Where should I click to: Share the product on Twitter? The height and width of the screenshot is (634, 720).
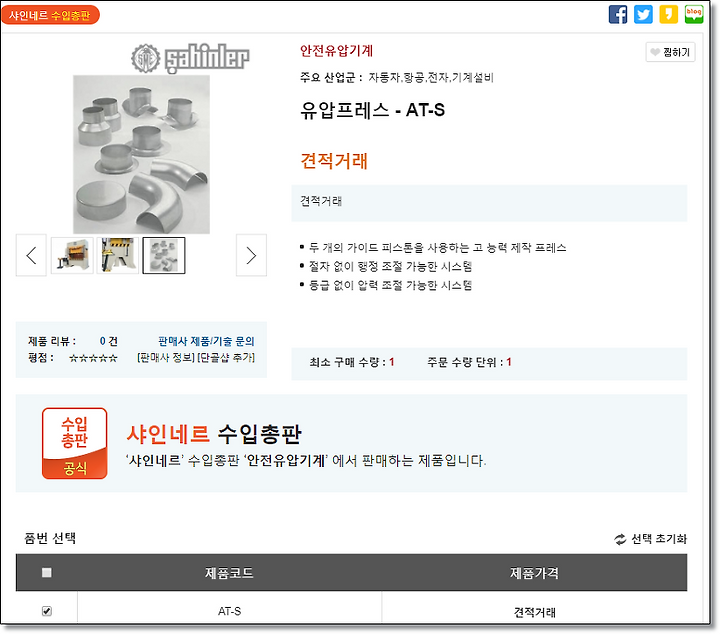coord(643,14)
